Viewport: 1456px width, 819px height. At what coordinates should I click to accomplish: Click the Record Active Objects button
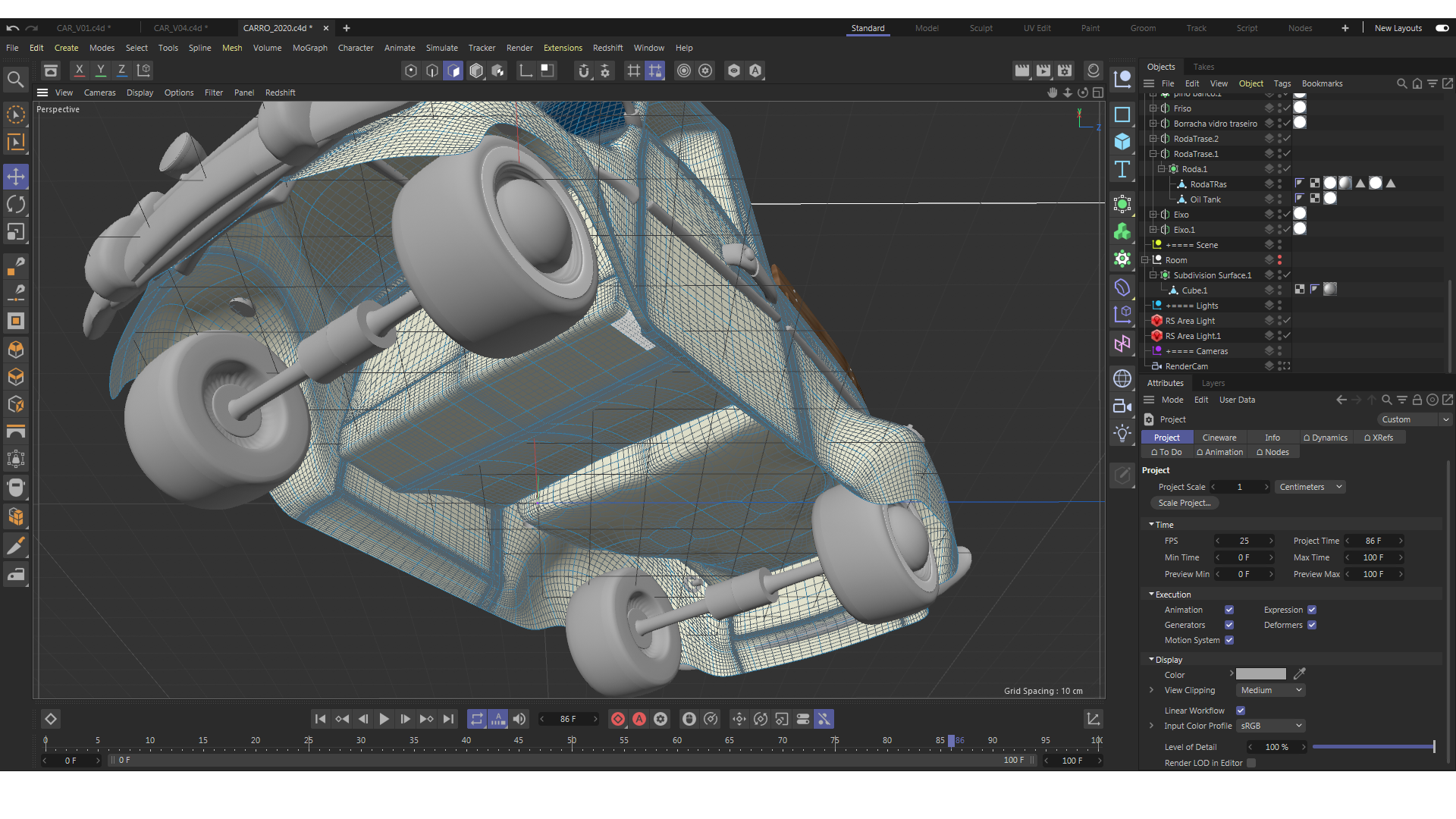pos(618,719)
